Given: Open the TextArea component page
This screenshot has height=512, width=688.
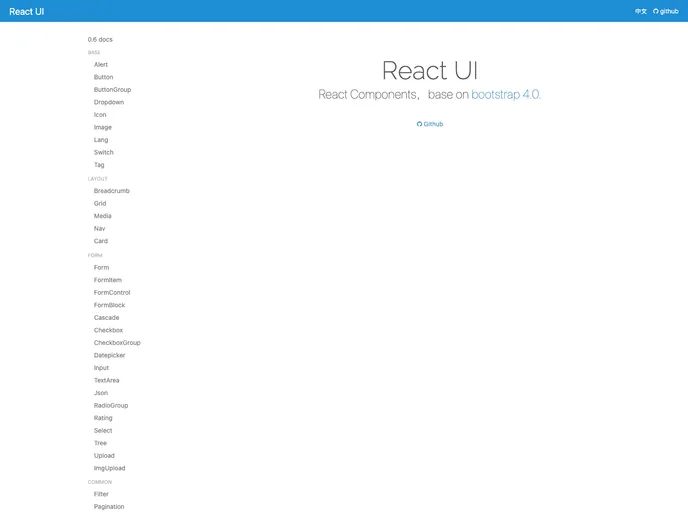Looking at the screenshot, I should (x=107, y=380).
